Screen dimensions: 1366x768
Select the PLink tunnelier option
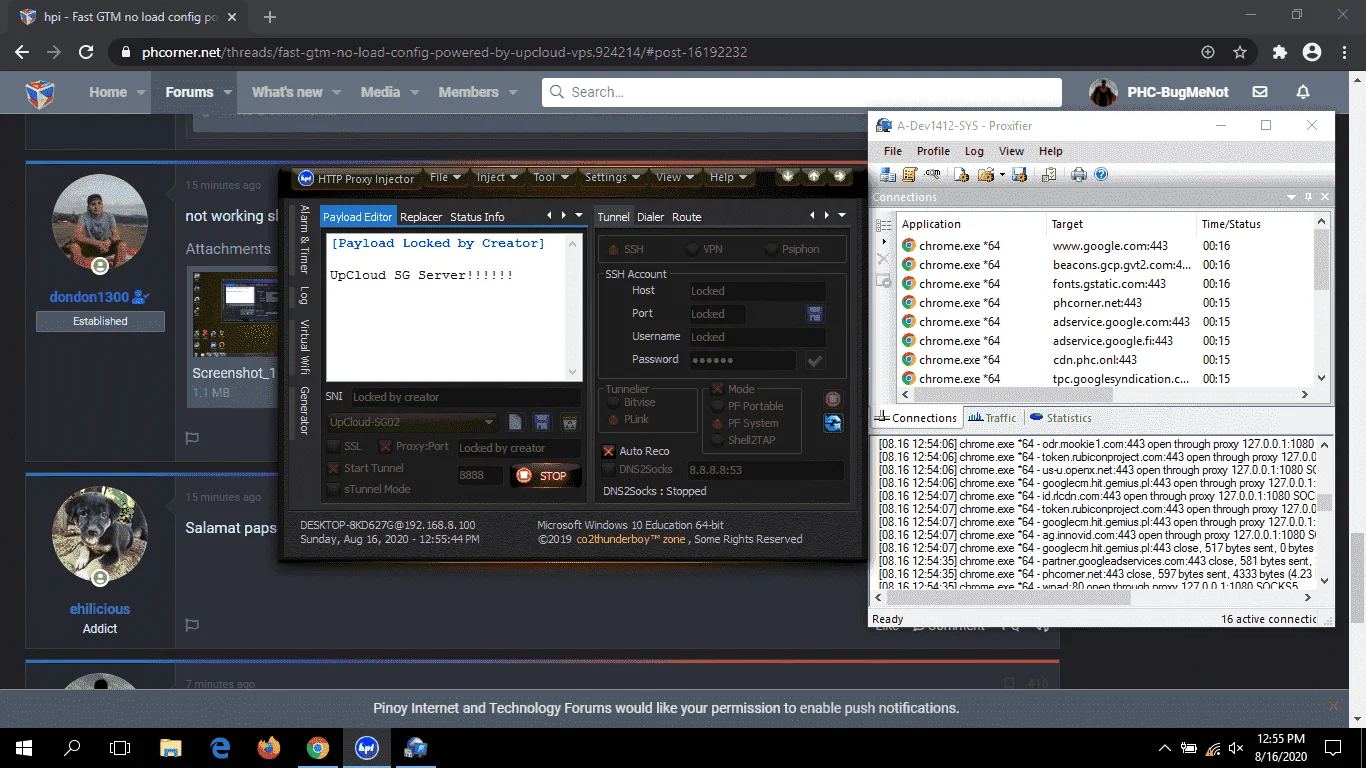click(615, 419)
